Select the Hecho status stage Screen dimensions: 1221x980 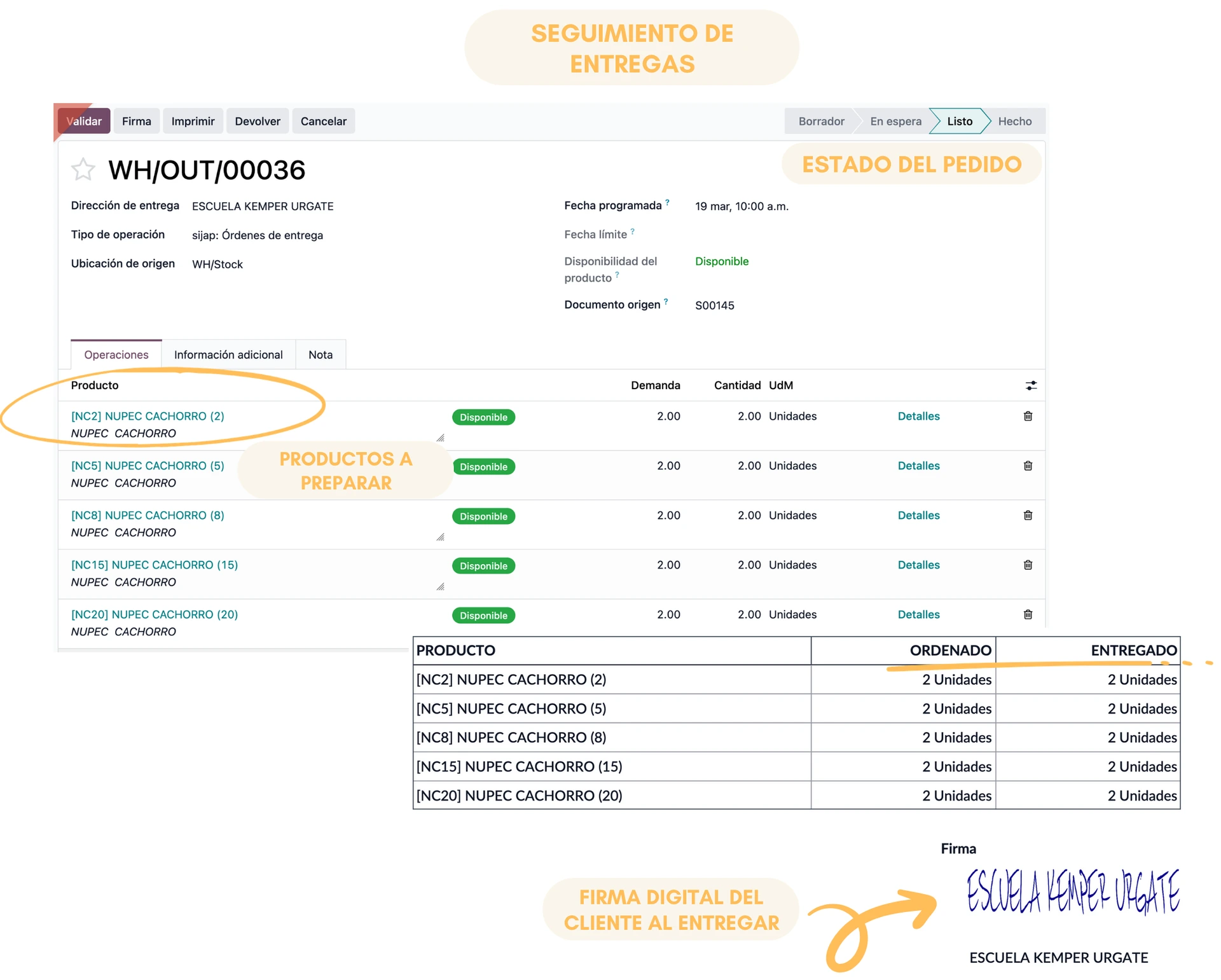coord(1014,121)
